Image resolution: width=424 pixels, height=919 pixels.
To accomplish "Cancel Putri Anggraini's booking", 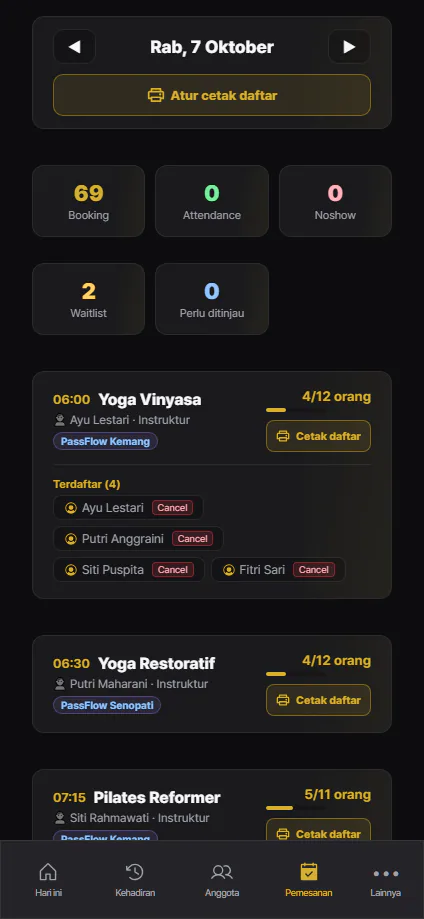I will coord(192,539).
